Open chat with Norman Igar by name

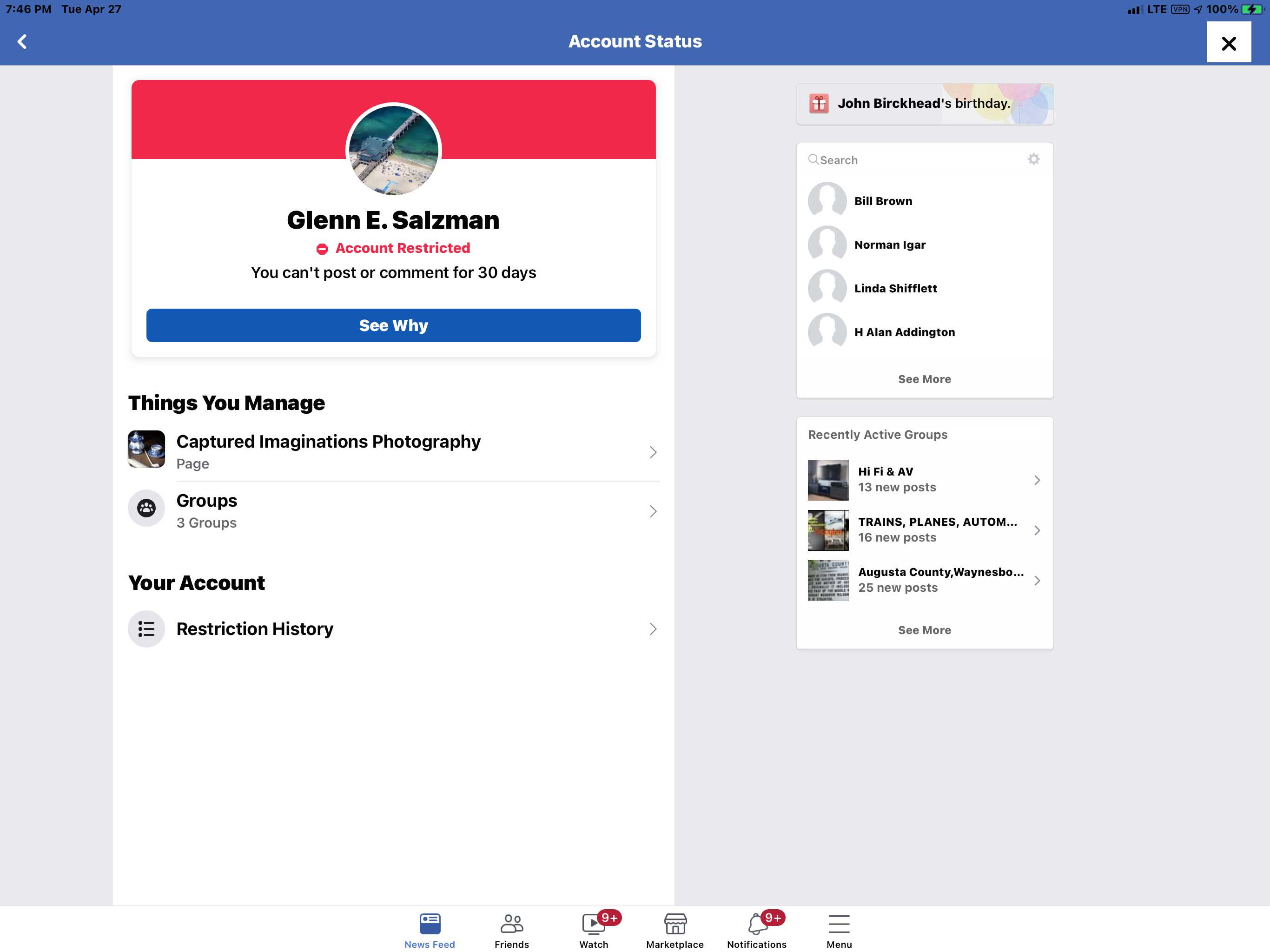pos(890,245)
